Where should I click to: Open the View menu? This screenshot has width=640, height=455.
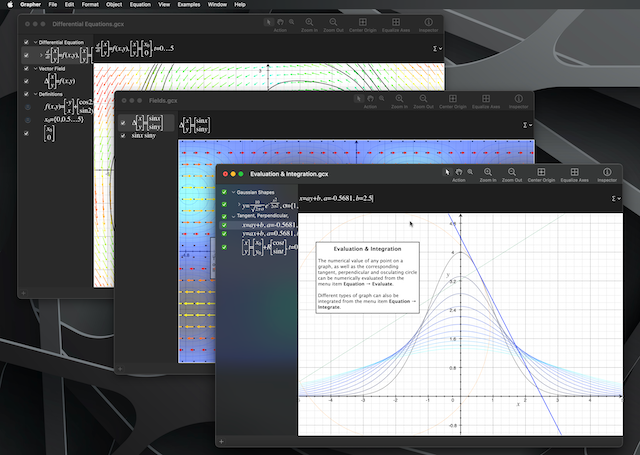pyautogui.click(x=164, y=4)
